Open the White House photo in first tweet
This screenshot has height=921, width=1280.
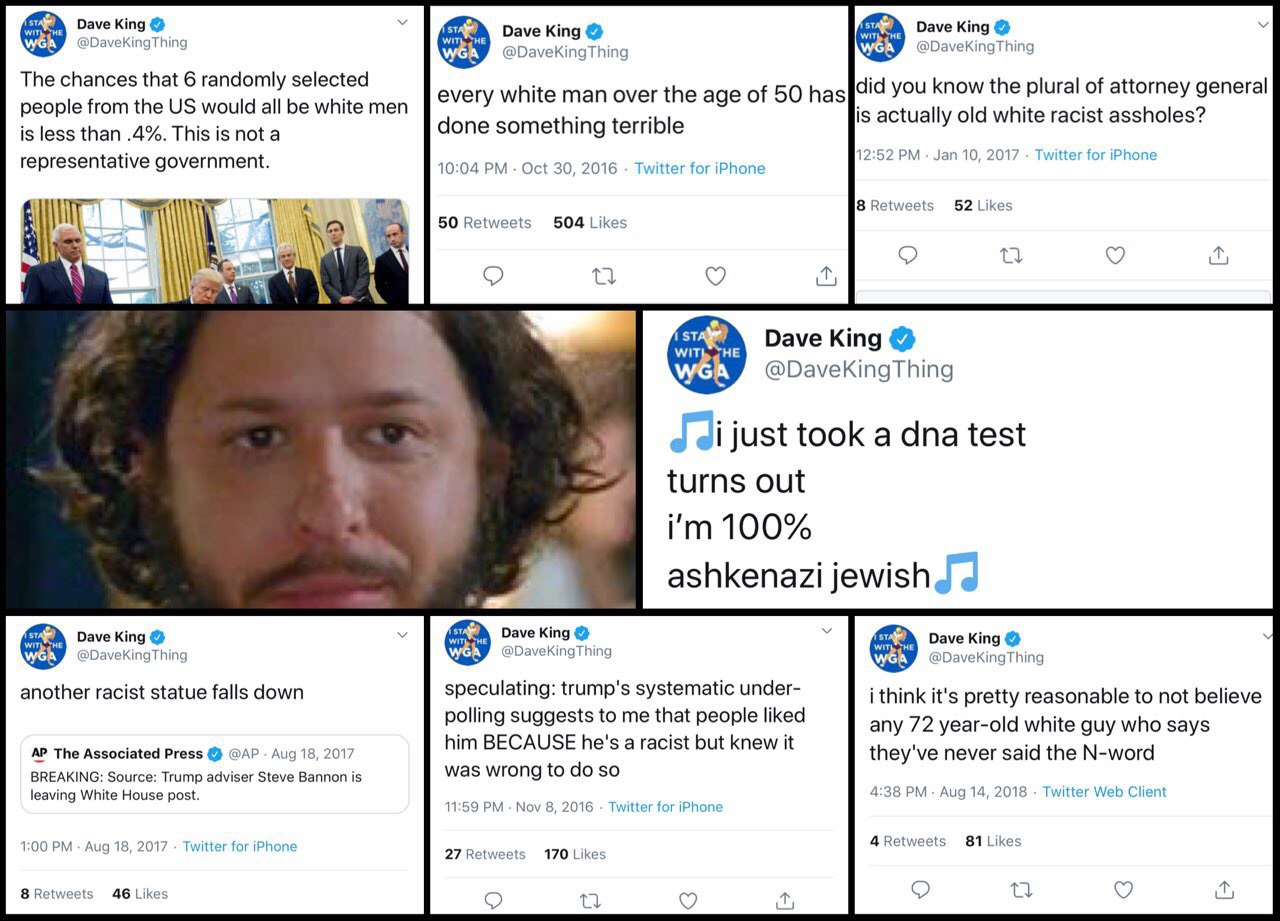point(215,251)
